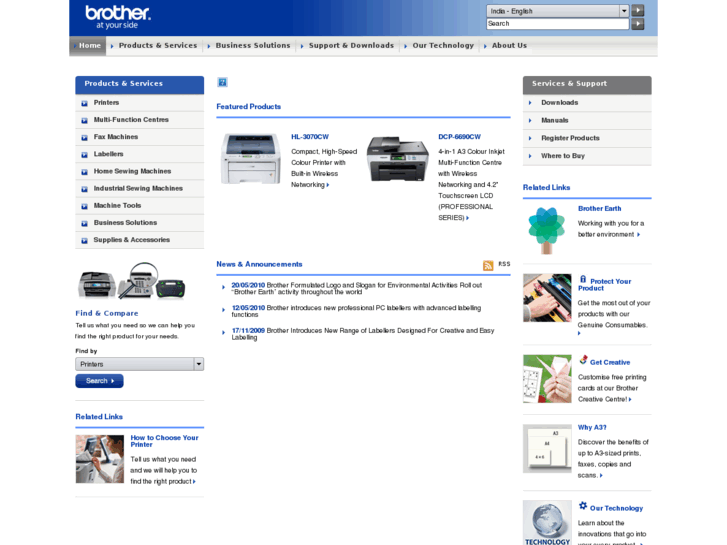Click the Labellers sidebar icon
Image resolution: width=727 pixels, height=545 pixels.
coord(84,155)
